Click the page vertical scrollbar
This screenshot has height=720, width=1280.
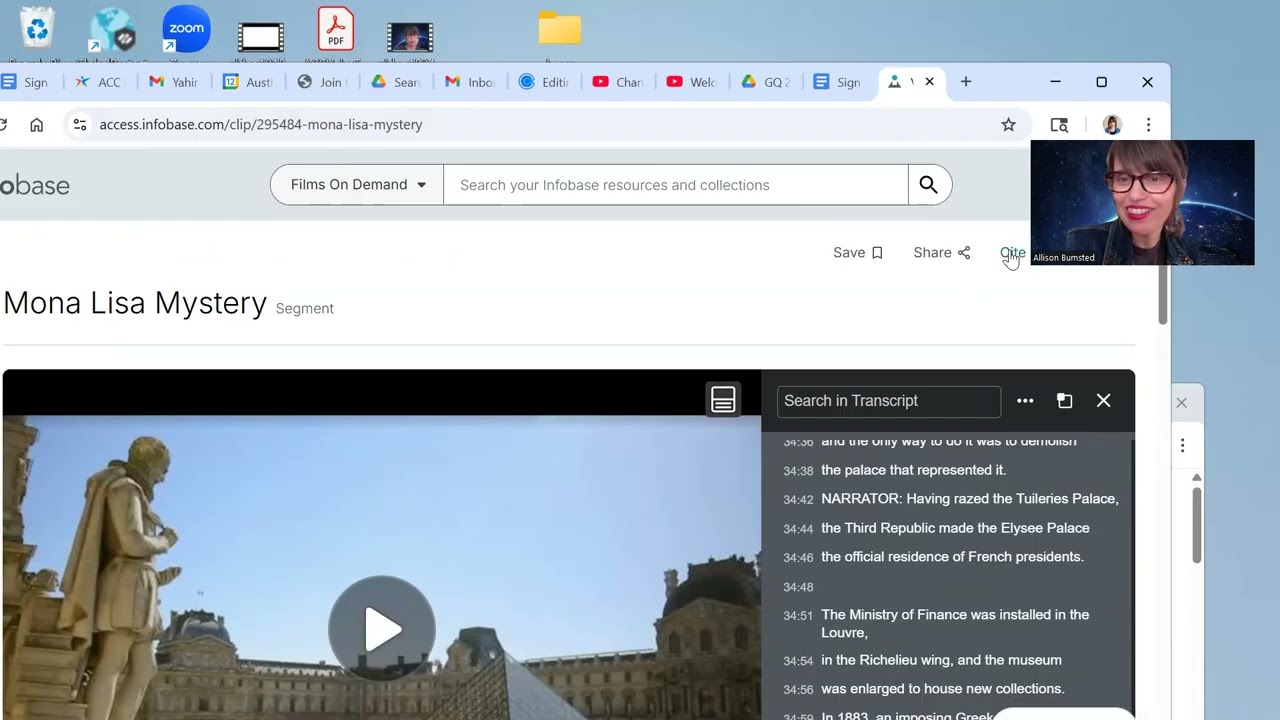point(1163,295)
